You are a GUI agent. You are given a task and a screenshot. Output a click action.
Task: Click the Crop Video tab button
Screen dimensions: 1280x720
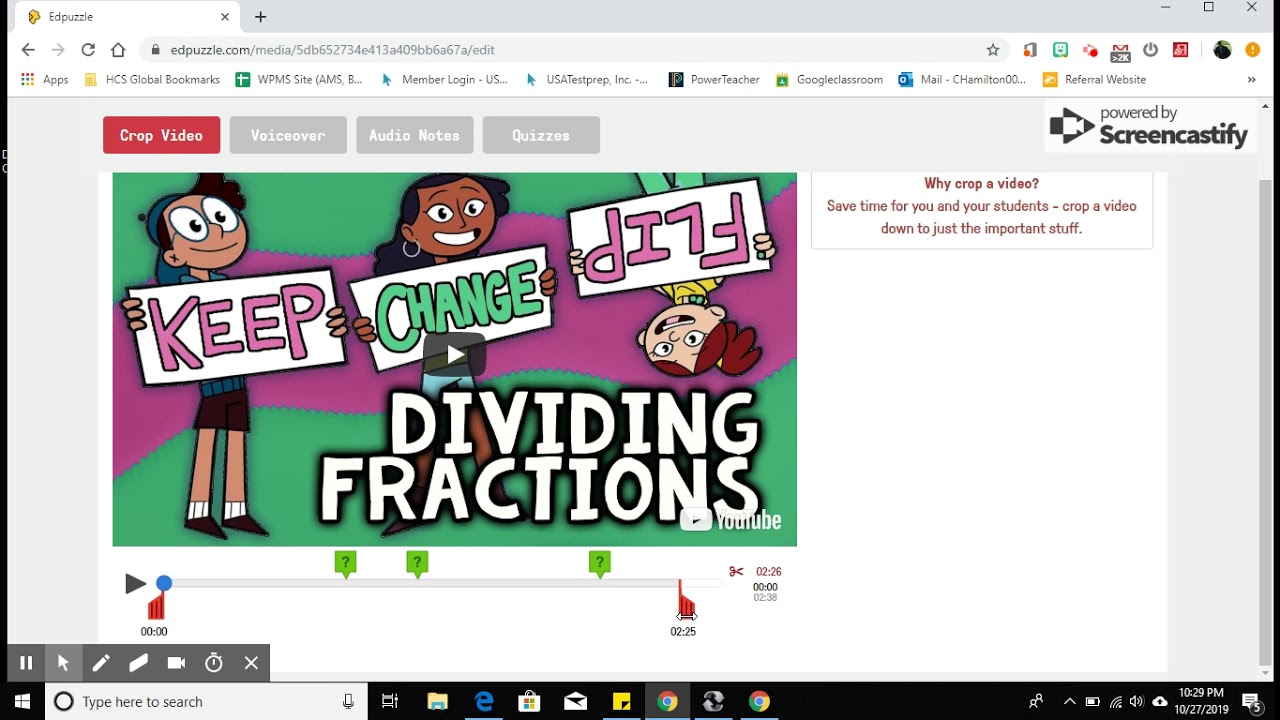161,135
